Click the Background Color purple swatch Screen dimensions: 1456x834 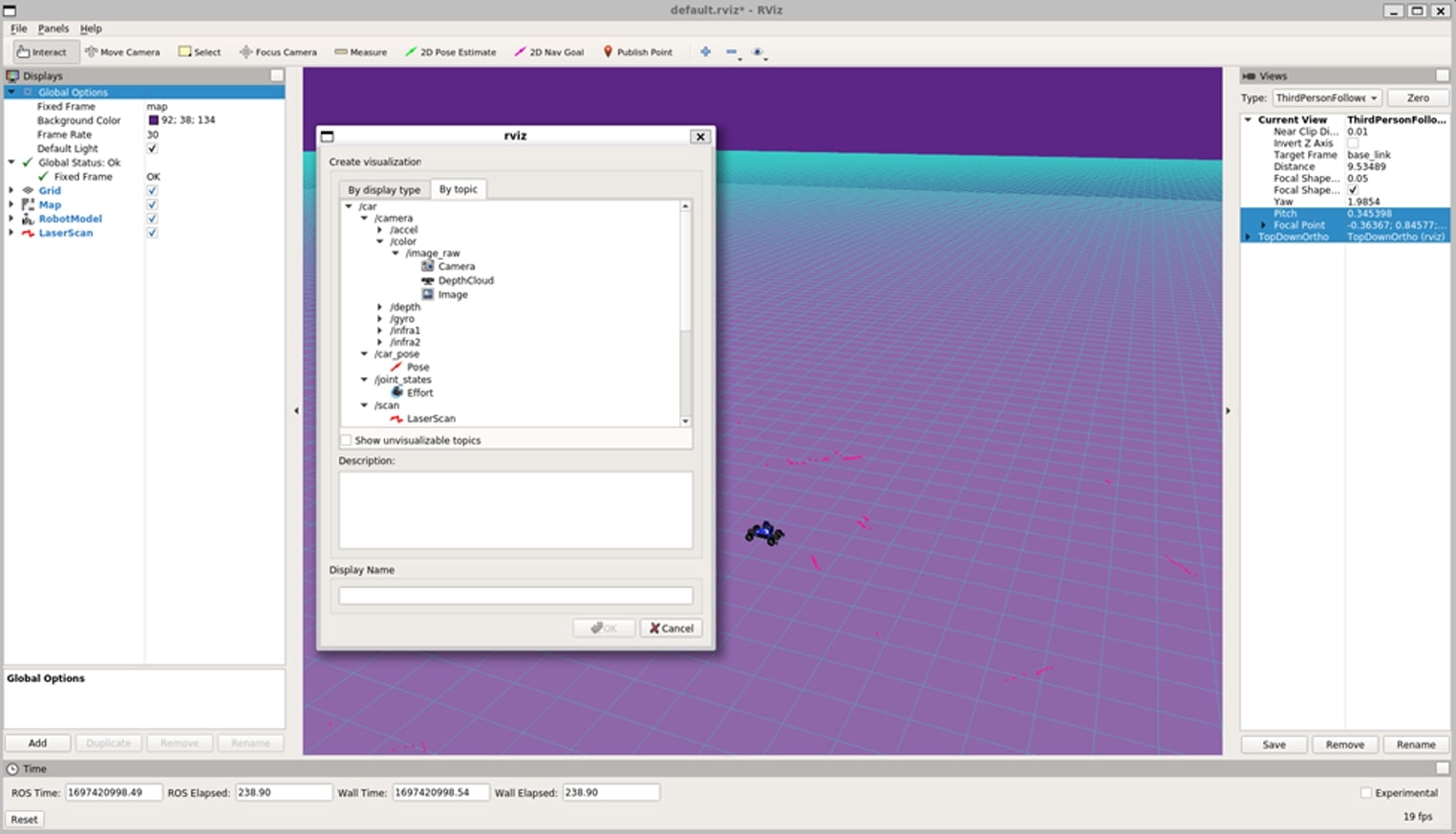pyautogui.click(x=153, y=120)
